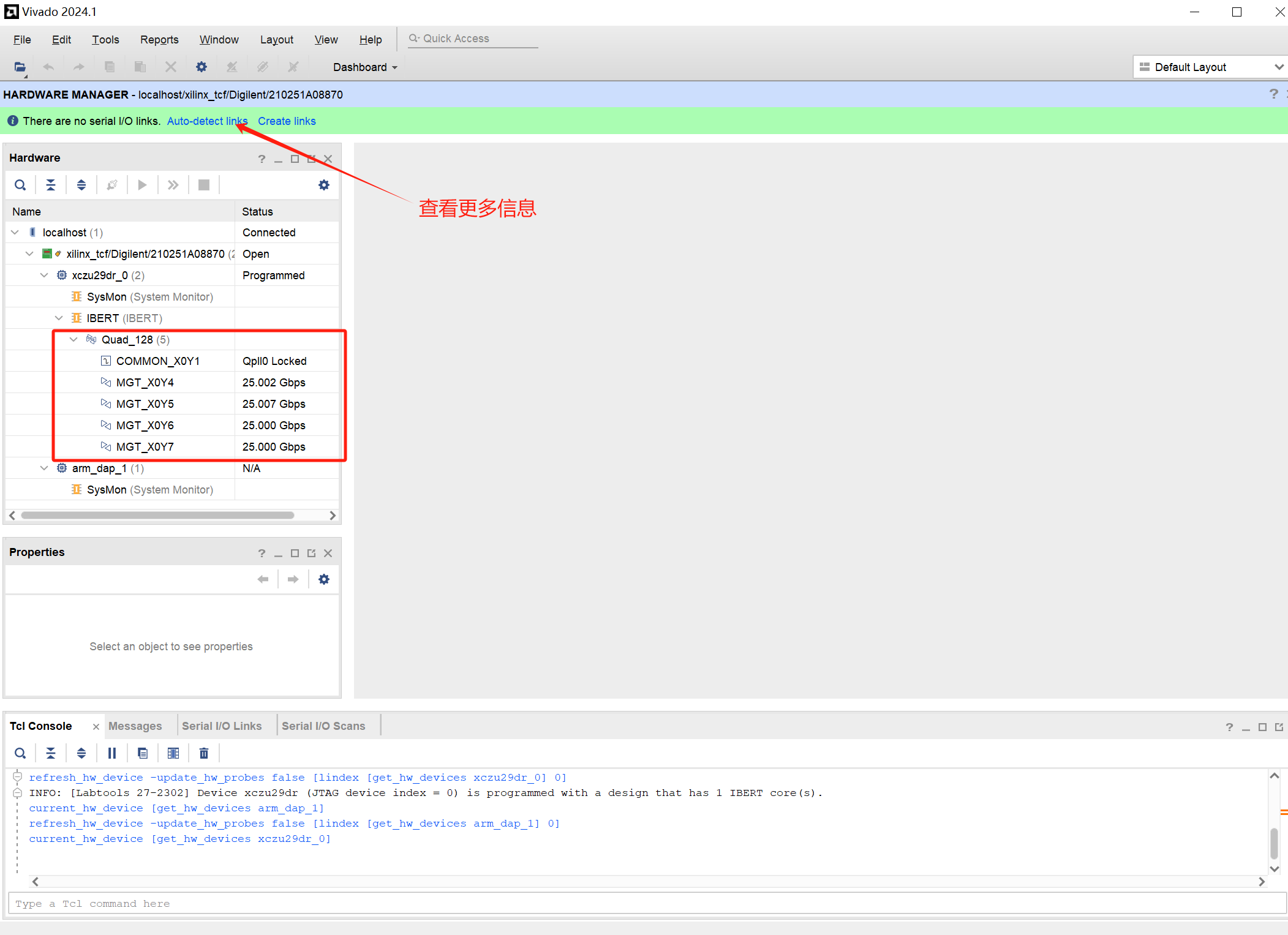The image size is (1288, 935).
Task: Open the Default Layout dropdown
Action: pyautogui.click(x=1211, y=67)
